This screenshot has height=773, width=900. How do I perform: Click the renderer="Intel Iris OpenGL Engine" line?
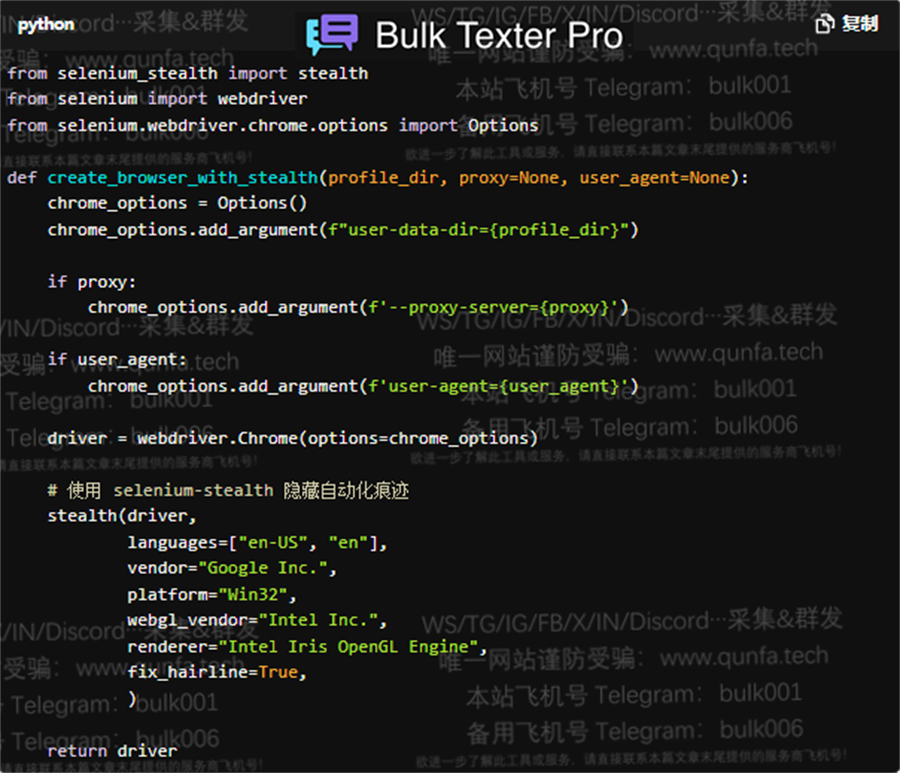coord(307,647)
